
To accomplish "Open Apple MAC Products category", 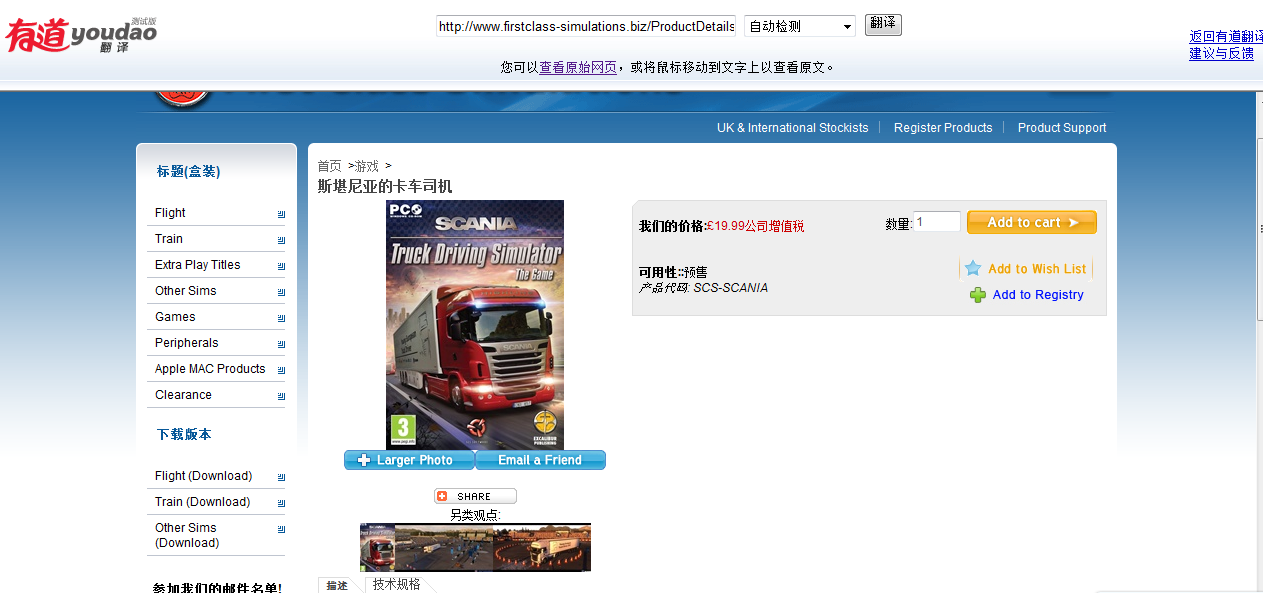I will click(x=210, y=369).
